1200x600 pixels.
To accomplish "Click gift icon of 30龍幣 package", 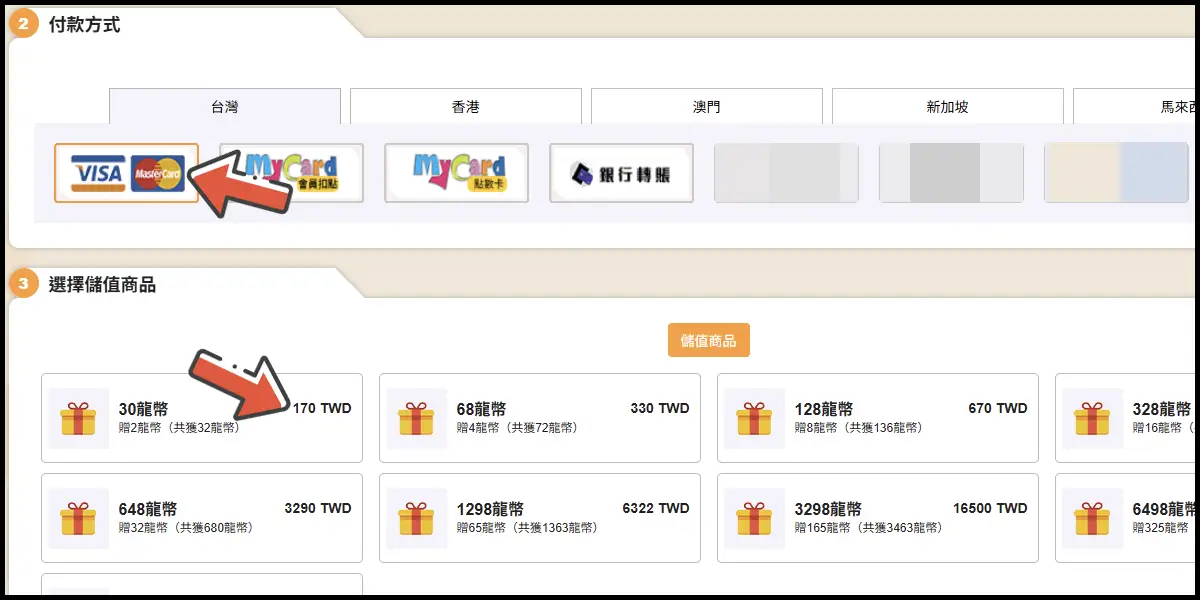I will click(78, 418).
